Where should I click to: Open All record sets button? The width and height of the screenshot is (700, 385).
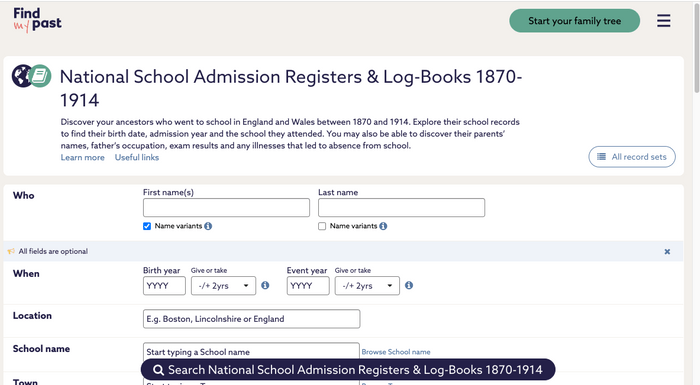(632, 157)
